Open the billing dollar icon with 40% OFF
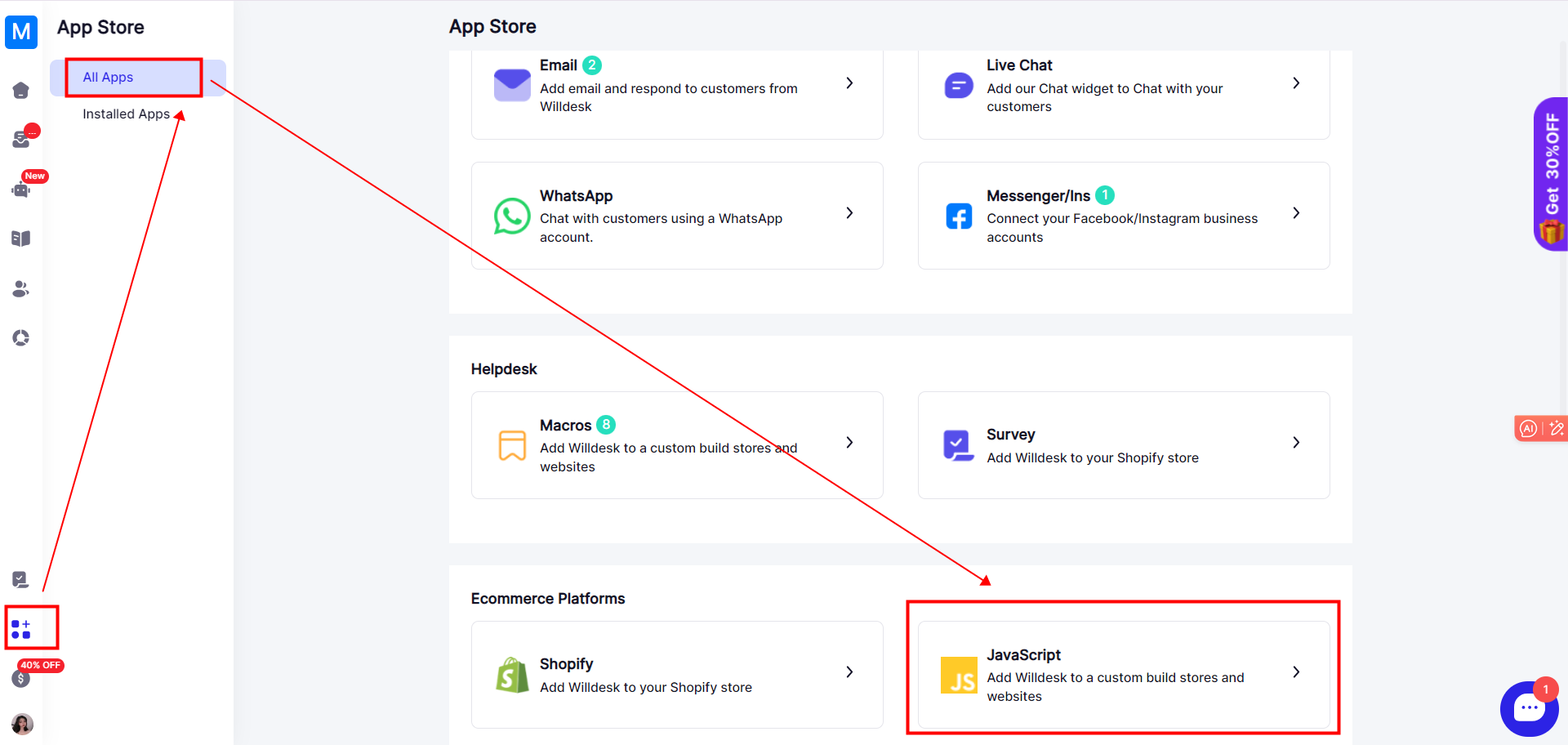The image size is (1568, 745). (21, 678)
